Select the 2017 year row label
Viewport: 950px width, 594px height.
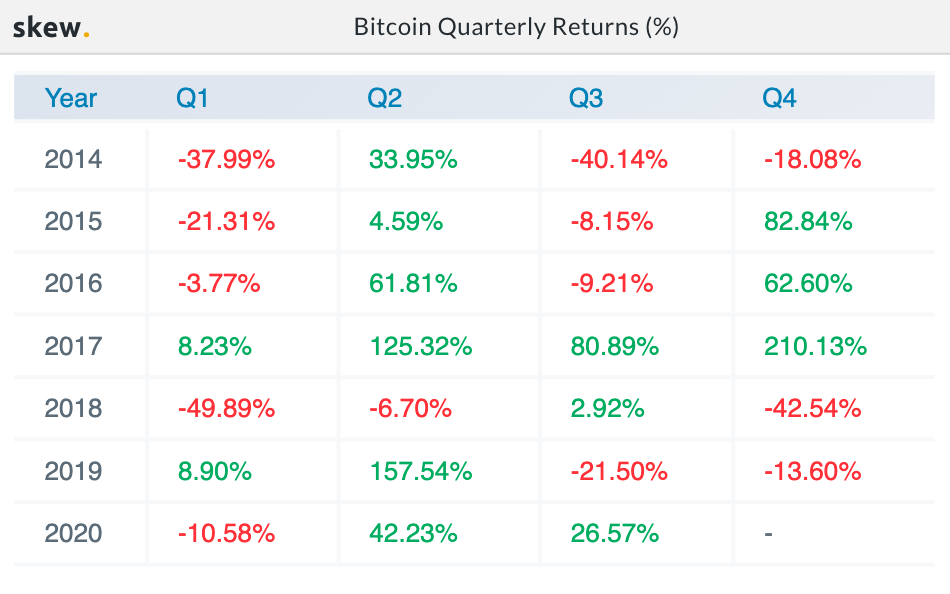pyautogui.click(x=73, y=347)
